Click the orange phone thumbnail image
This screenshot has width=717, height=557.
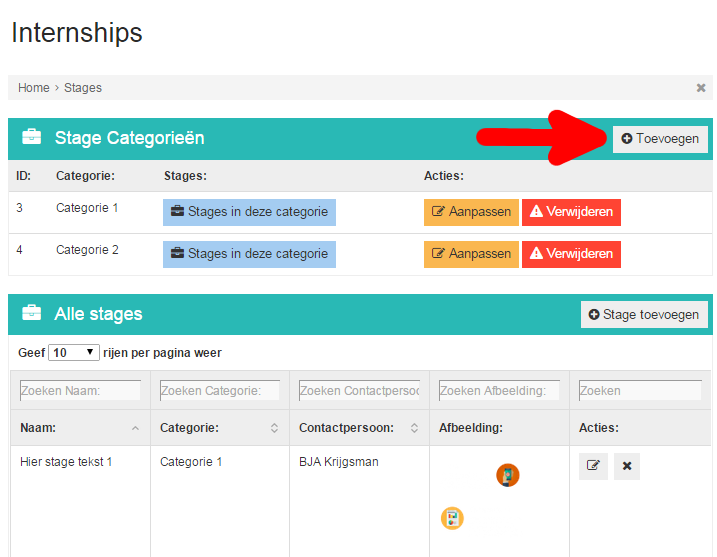coord(508,475)
